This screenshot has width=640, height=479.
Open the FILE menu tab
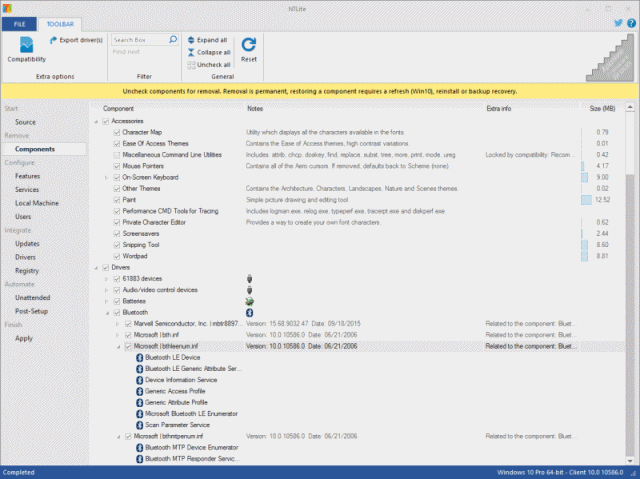19,24
